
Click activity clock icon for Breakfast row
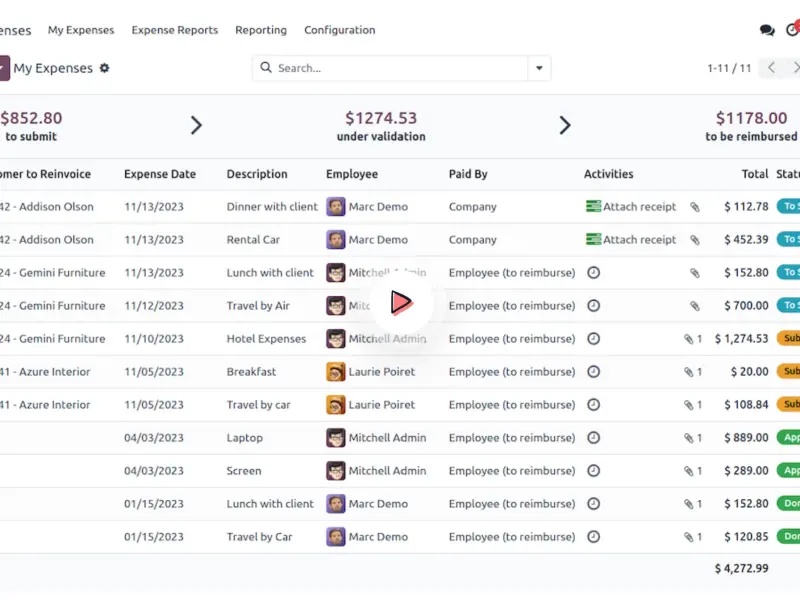(x=593, y=372)
